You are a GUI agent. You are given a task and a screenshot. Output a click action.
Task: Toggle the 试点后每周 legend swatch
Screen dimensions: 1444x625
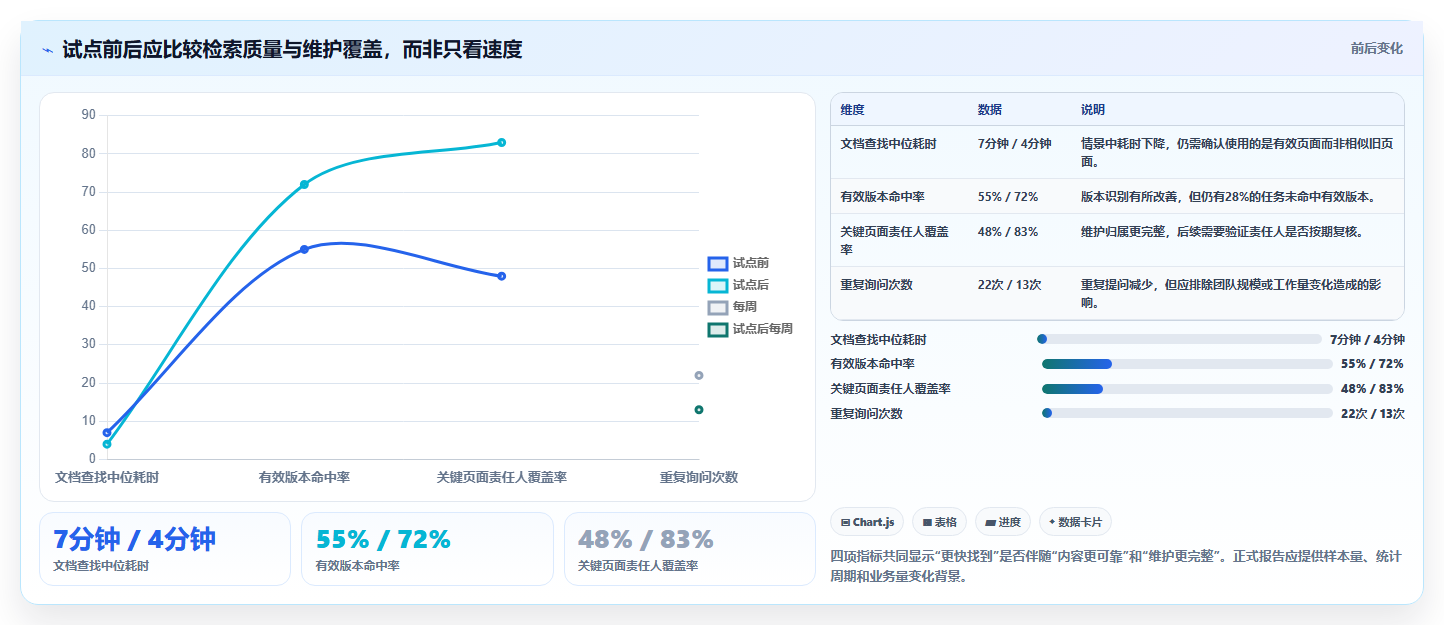pos(718,329)
